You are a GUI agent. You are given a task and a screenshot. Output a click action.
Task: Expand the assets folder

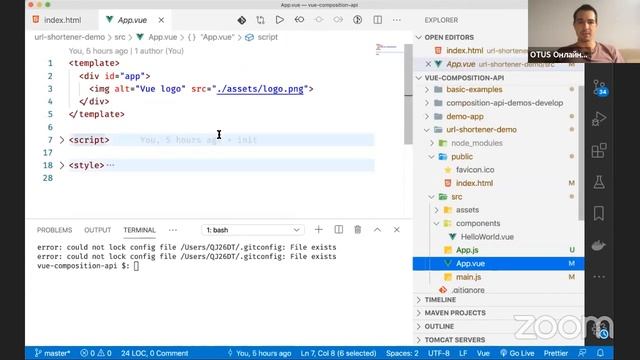467,210
